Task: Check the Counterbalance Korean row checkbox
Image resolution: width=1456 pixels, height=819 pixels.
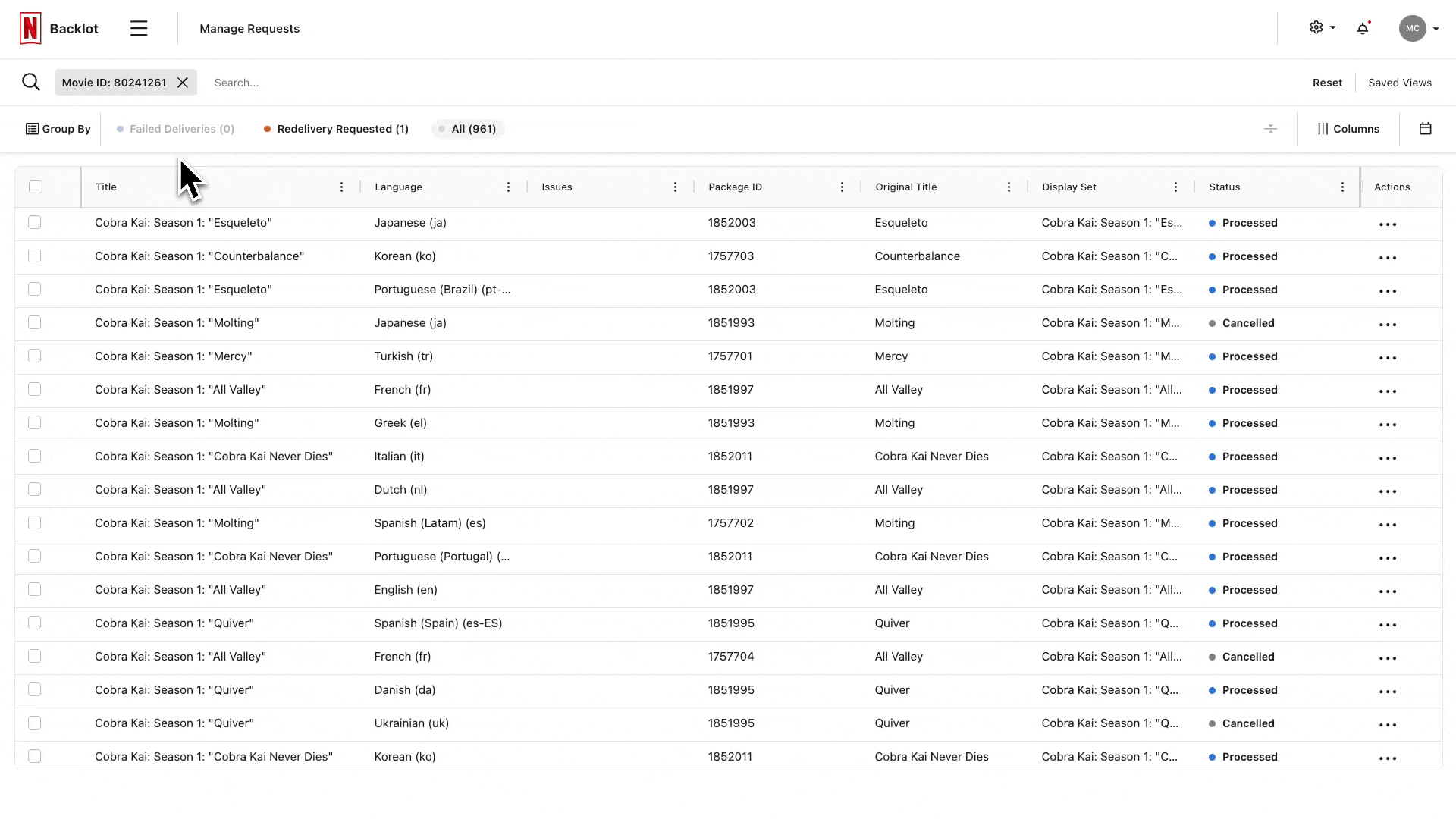Action: (35, 256)
